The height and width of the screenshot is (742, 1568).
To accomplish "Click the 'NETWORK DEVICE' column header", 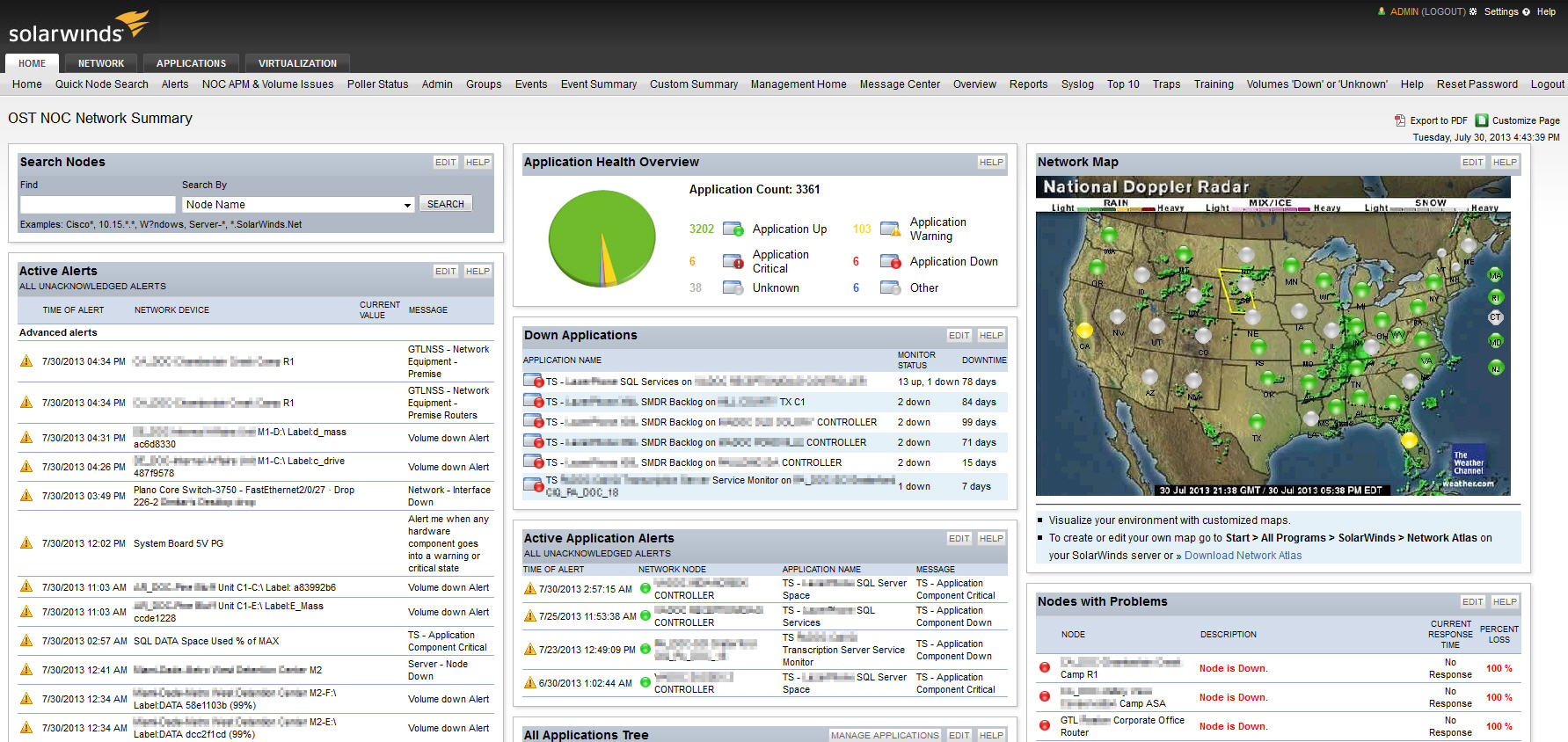I will (171, 310).
